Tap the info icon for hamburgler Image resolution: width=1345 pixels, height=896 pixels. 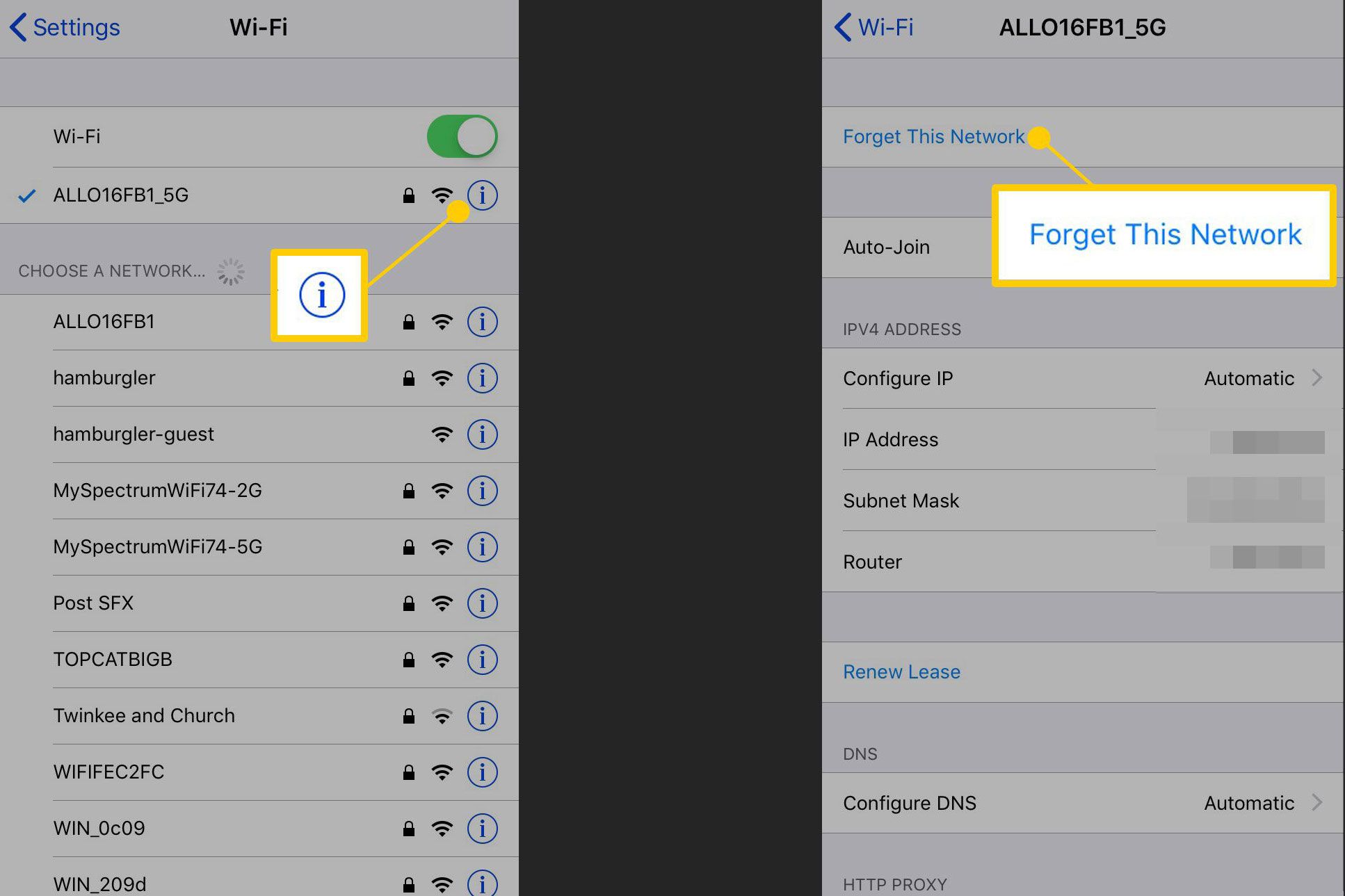click(483, 378)
